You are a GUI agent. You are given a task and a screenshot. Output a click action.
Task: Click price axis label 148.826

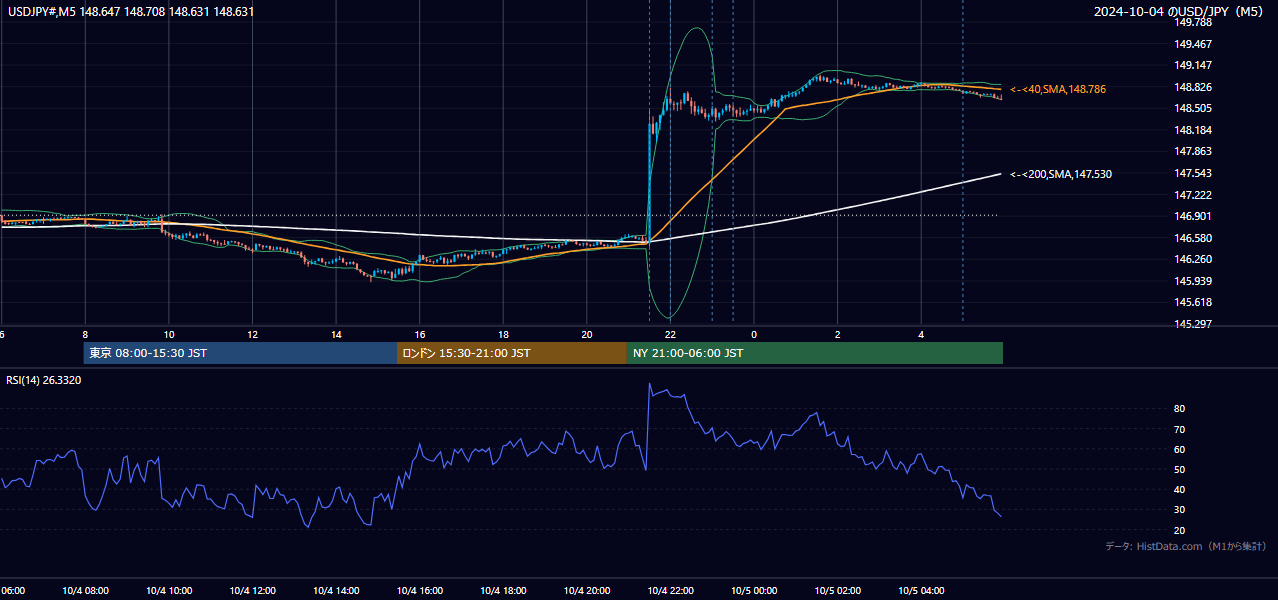[1192, 87]
